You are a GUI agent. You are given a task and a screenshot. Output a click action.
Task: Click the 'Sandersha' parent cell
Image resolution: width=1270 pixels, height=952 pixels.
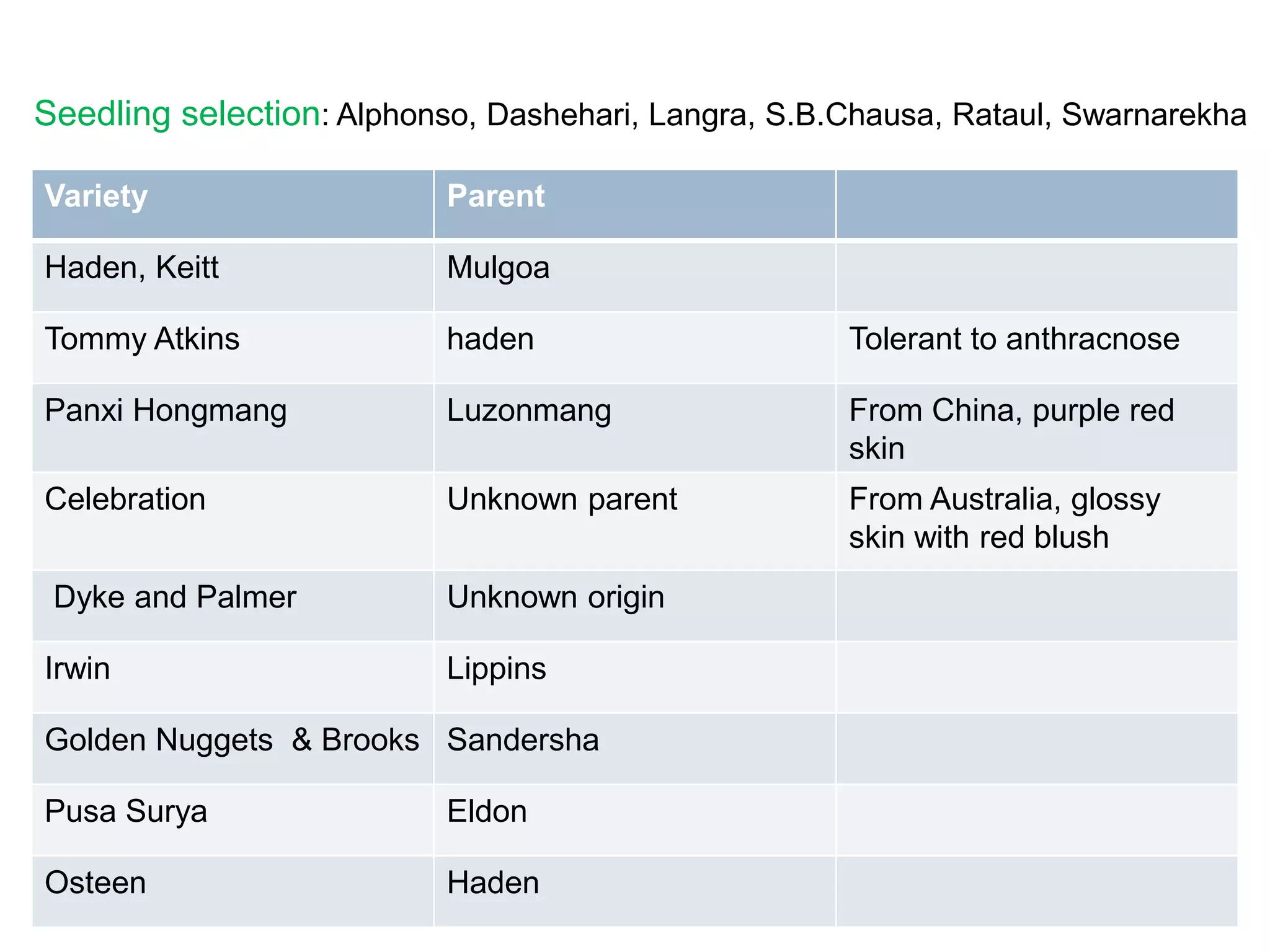click(523, 740)
